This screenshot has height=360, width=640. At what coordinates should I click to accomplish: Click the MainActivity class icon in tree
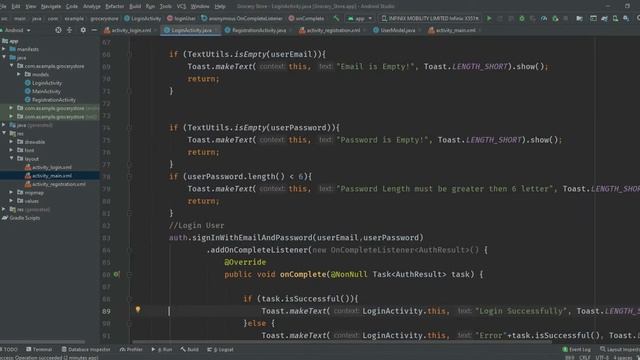28,91
